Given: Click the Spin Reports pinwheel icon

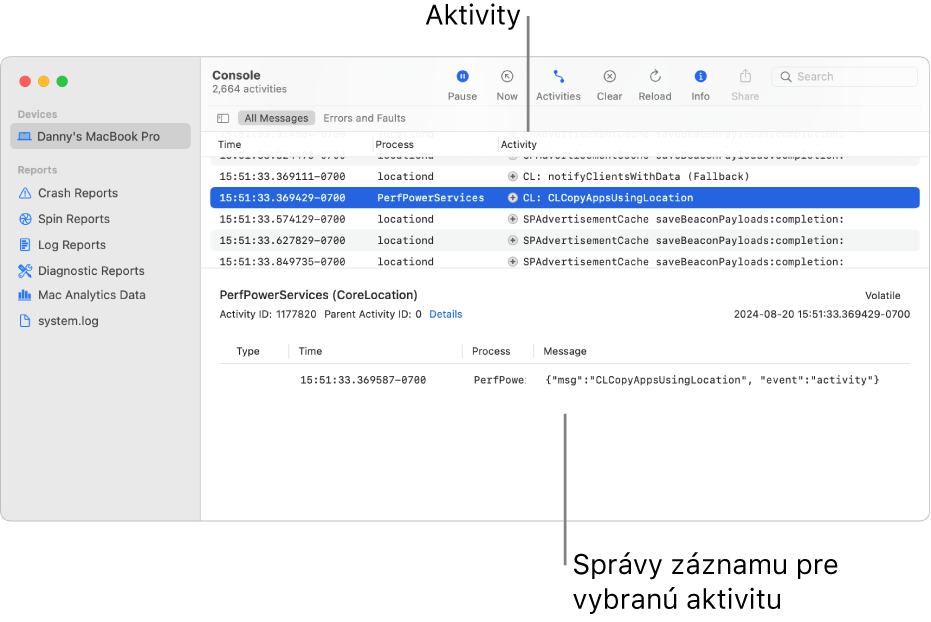Looking at the screenshot, I should point(25,219).
